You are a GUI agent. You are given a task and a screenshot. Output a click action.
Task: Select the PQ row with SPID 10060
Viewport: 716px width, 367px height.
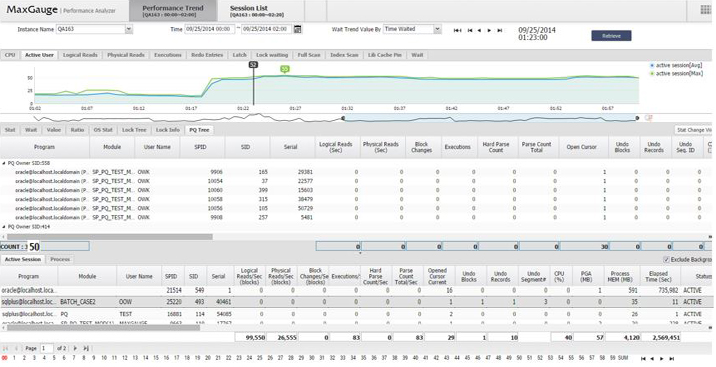(x=356, y=190)
